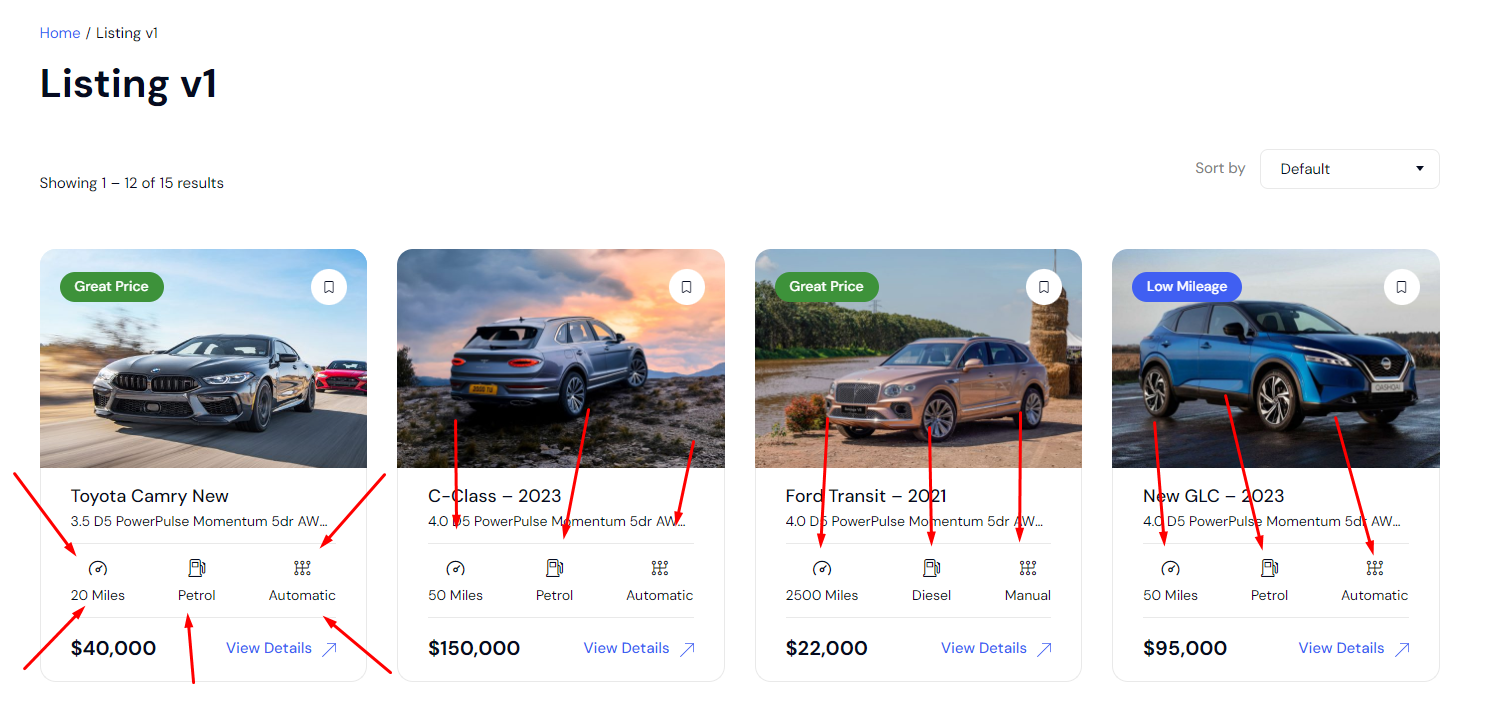Toggle bookmark on the C-Class 2023 card
Viewport: 1507px width, 702px height.
coord(686,287)
